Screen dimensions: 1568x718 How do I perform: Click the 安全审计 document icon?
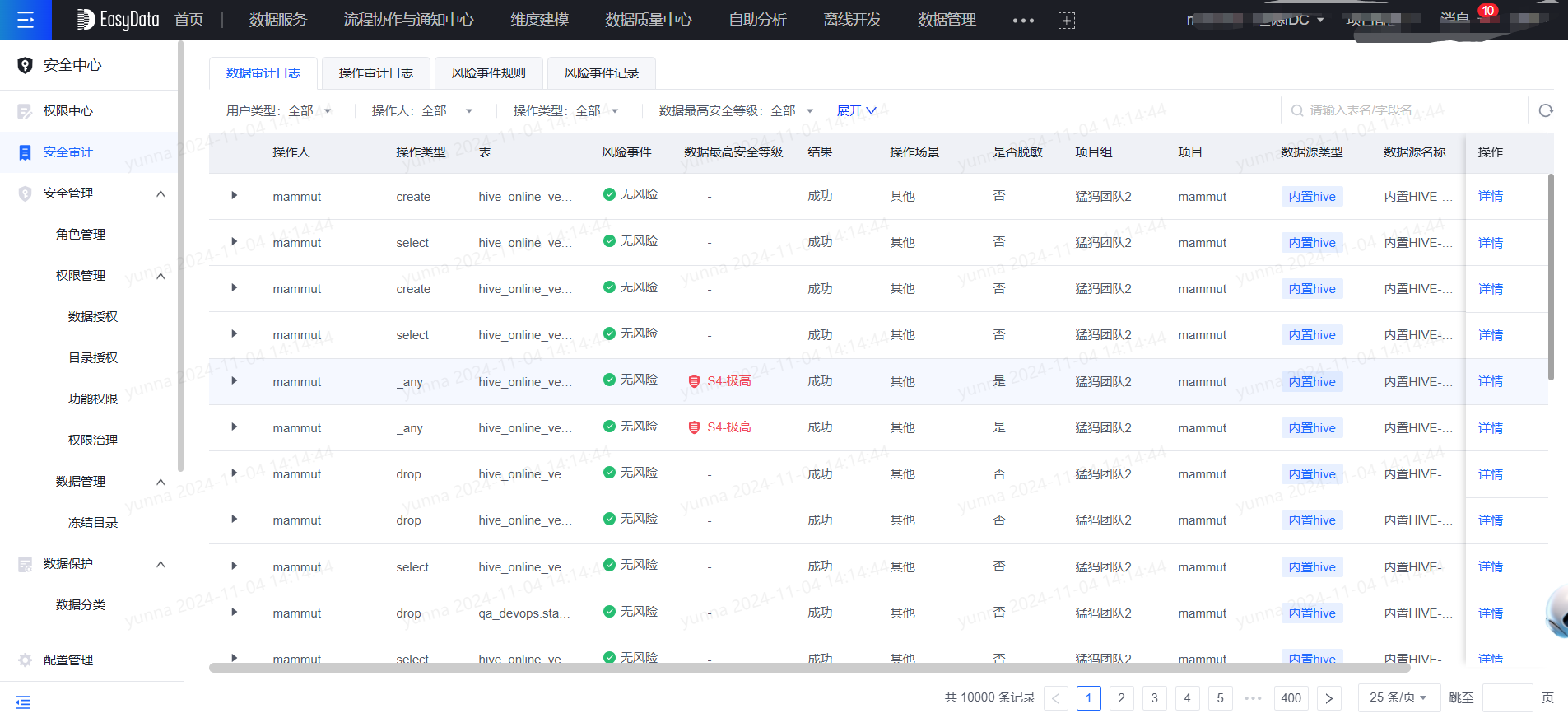tap(26, 152)
